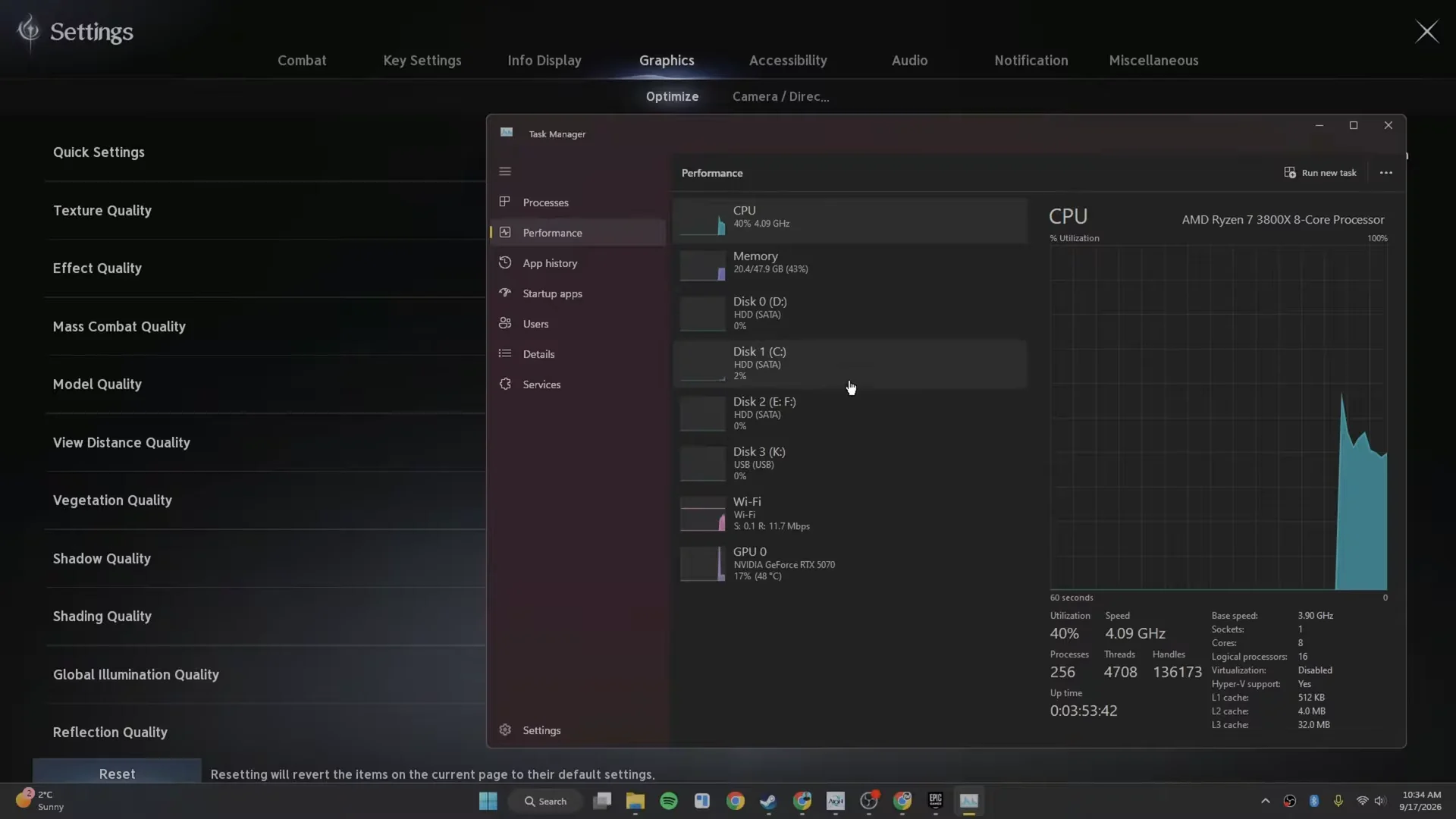Click Run new task button
The height and width of the screenshot is (819, 1456).
pyautogui.click(x=1320, y=173)
